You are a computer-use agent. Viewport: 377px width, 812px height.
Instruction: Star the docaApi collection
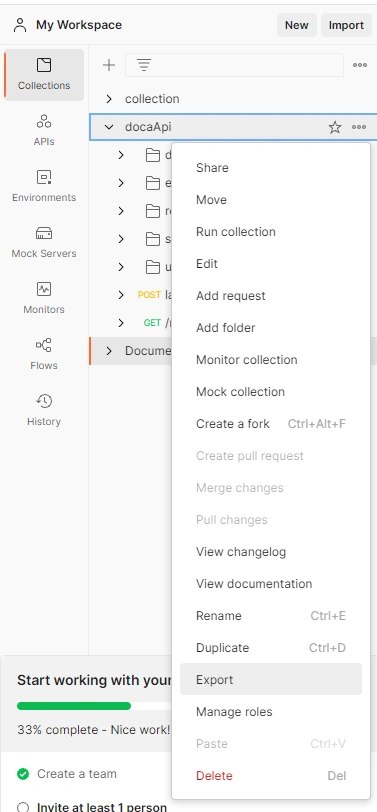[x=335, y=127]
